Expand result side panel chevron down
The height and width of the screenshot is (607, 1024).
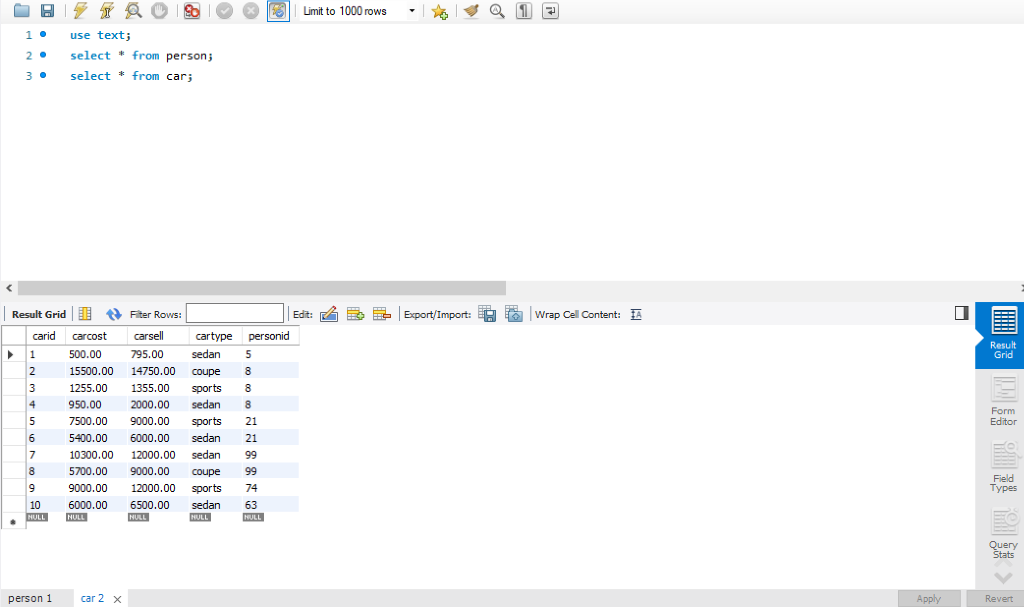[1002, 578]
